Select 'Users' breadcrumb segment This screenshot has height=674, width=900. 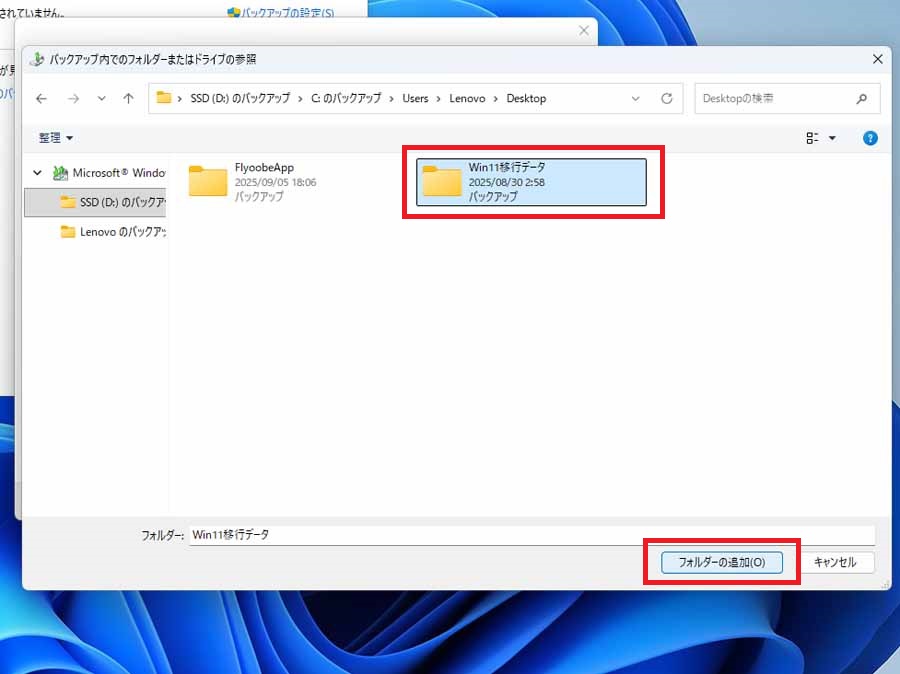[415, 98]
